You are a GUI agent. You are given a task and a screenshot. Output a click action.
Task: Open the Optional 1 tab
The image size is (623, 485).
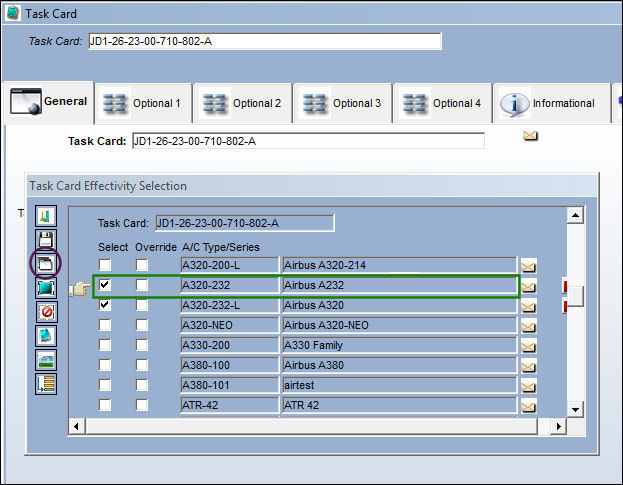click(144, 103)
